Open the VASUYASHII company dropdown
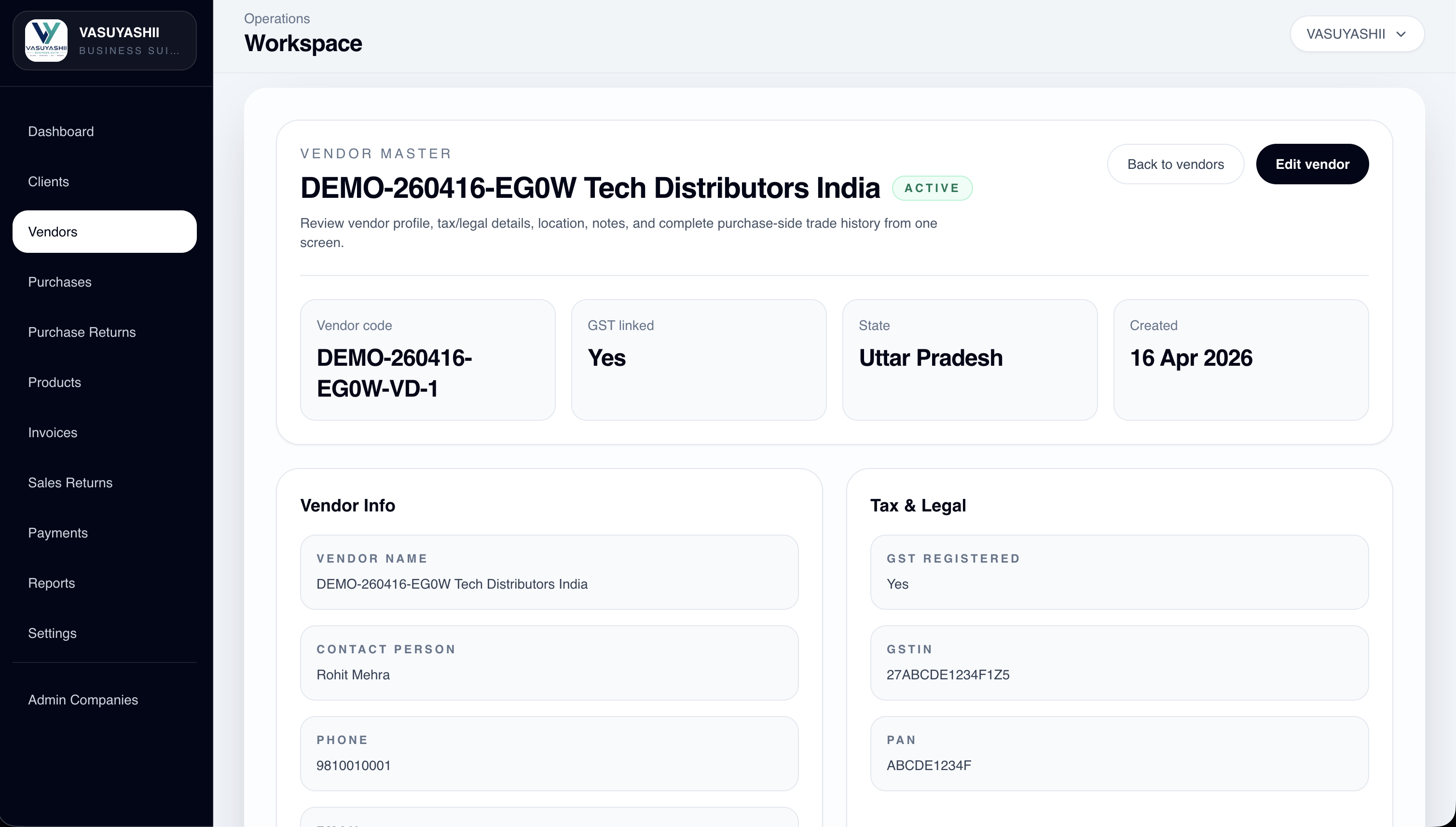 pos(1357,34)
